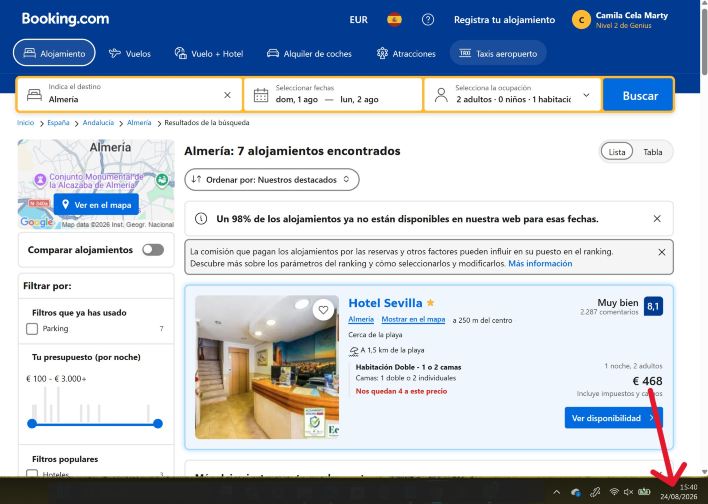Check the Hoteles filter checkbox
The width and height of the screenshot is (708, 504).
click(x=32, y=473)
